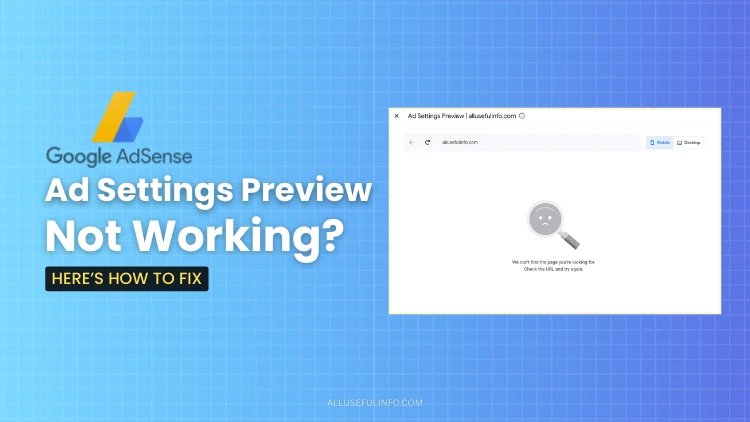
Task: Reload the preview with the refresh icon
Action: 428,142
